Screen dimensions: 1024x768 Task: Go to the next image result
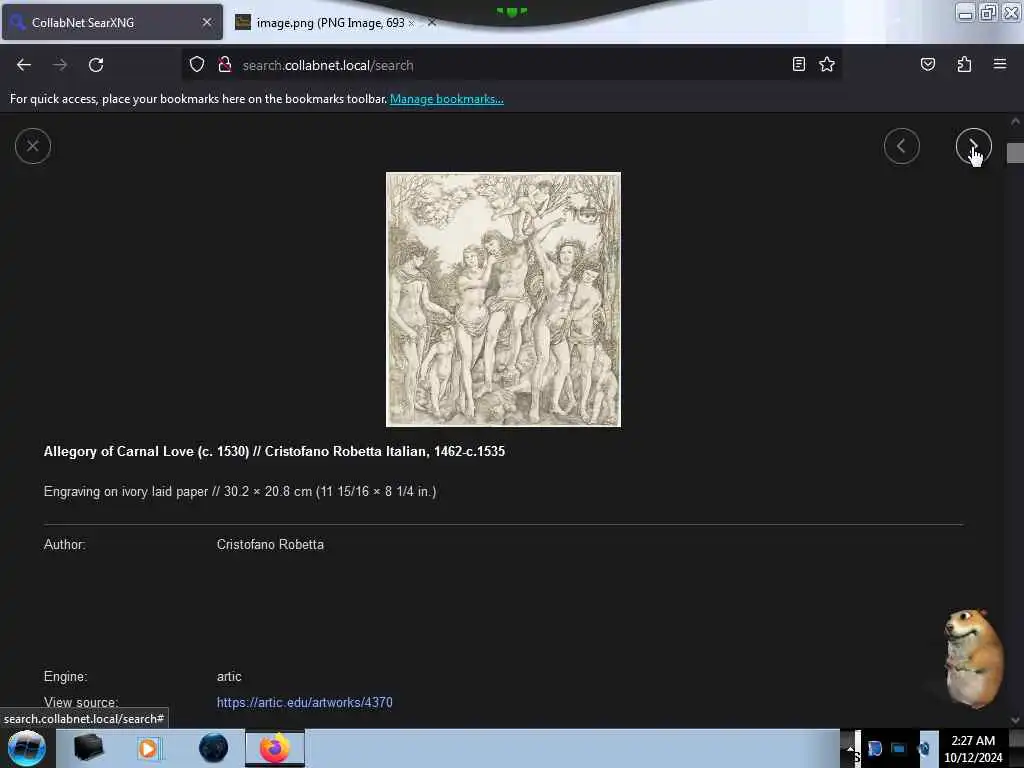973,146
